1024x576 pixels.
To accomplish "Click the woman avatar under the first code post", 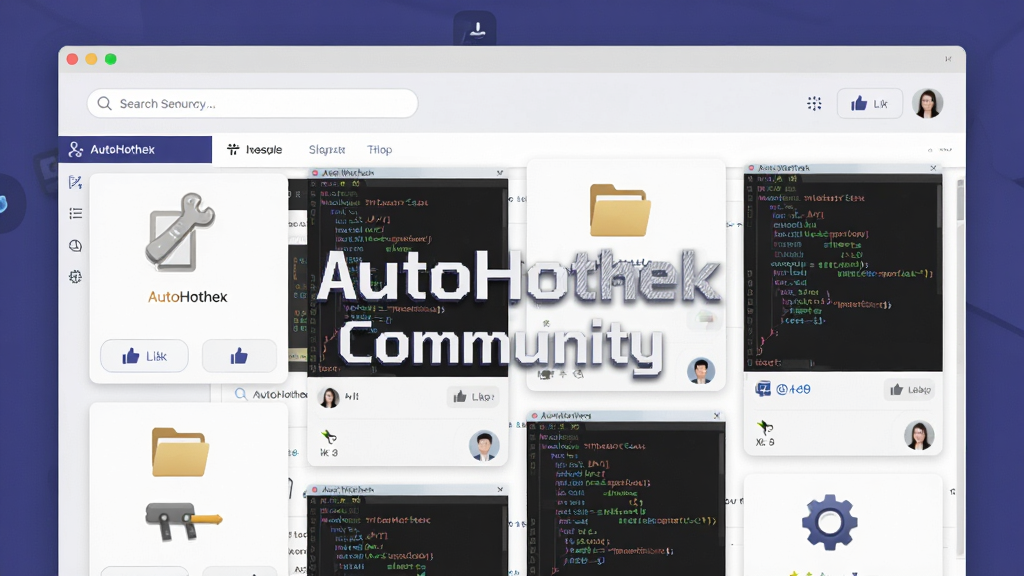I will click(329, 396).
